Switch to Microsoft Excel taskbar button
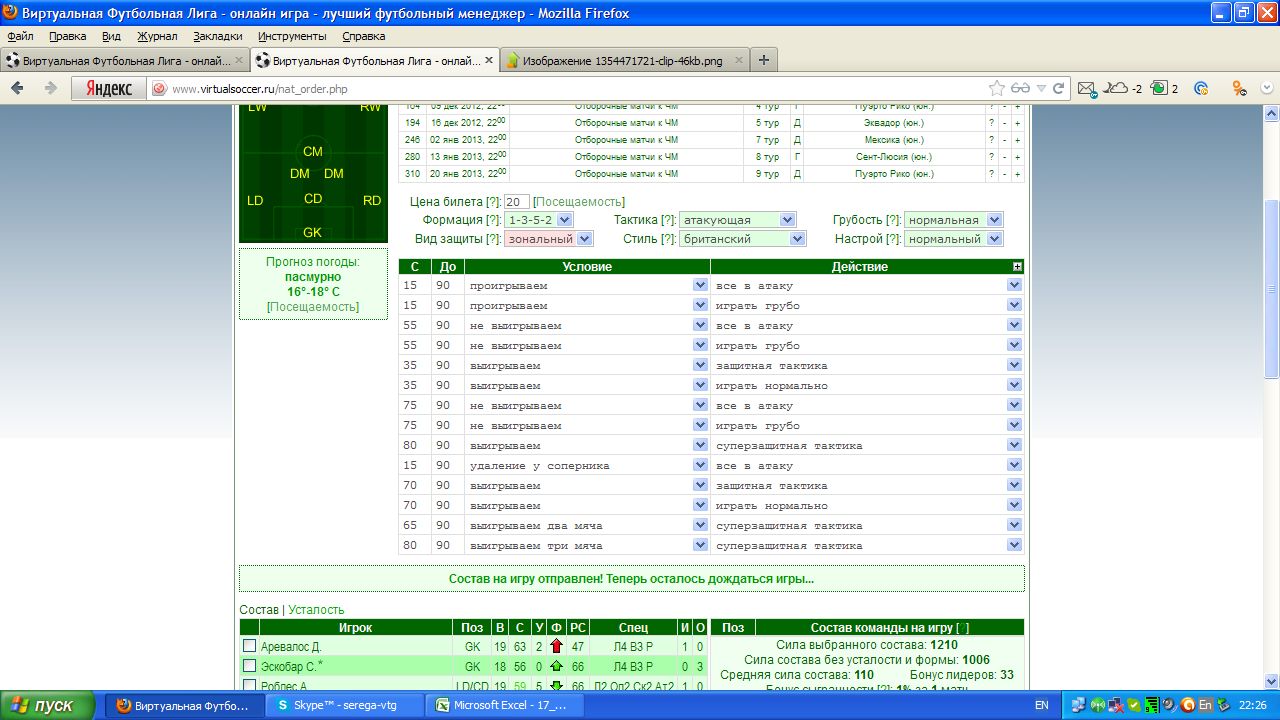 click(x=505, y=705)
